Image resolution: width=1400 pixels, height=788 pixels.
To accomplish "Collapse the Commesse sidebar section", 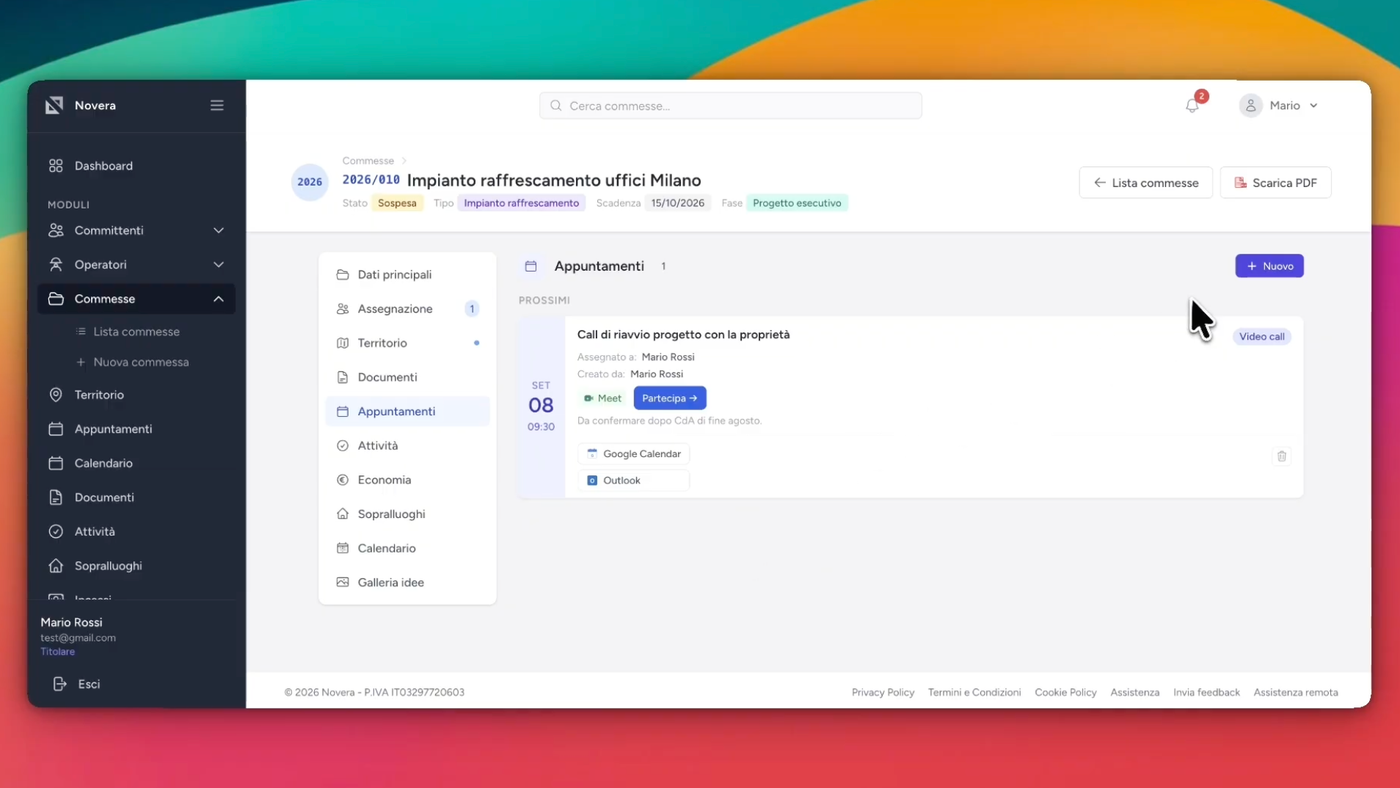I will [x=136, y=298].
